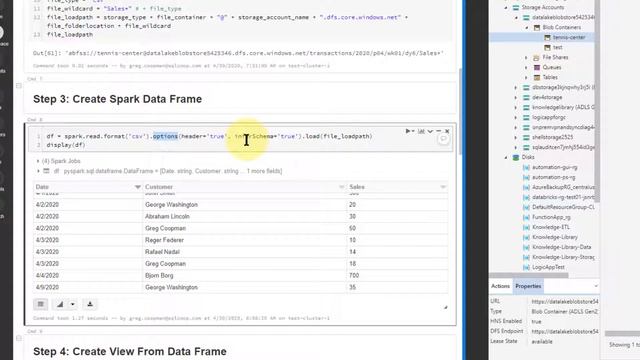Image resolution: width=640 pixels, height=360 pixels.
Task: Click the 700 sales value
Action: click(x=354, y=276)
